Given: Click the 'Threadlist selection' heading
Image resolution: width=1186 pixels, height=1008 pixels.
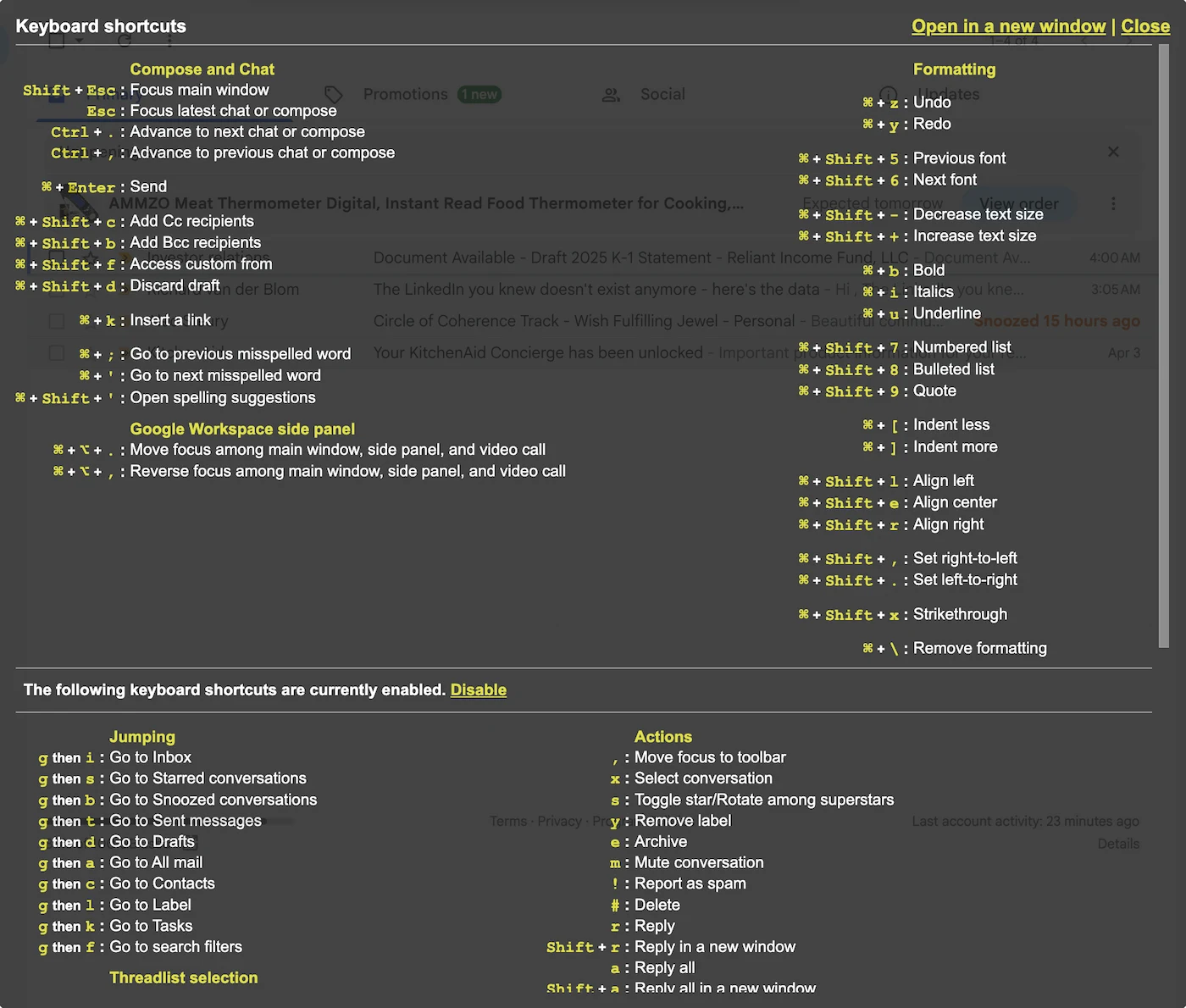Looking at the screenshot, I should tap(184, 978).
